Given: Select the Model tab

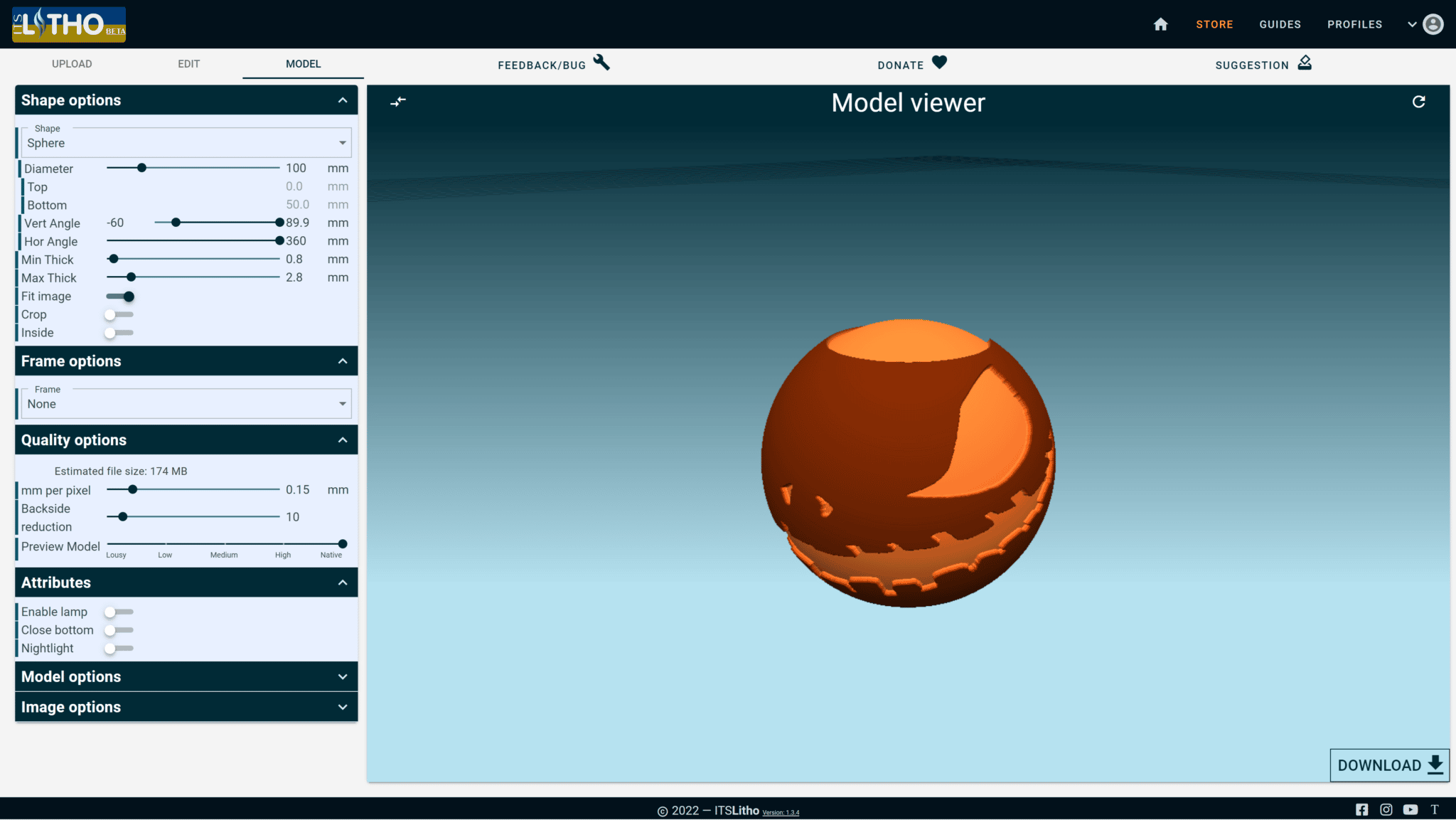Looking at the screenshot, I should [303, 63].
